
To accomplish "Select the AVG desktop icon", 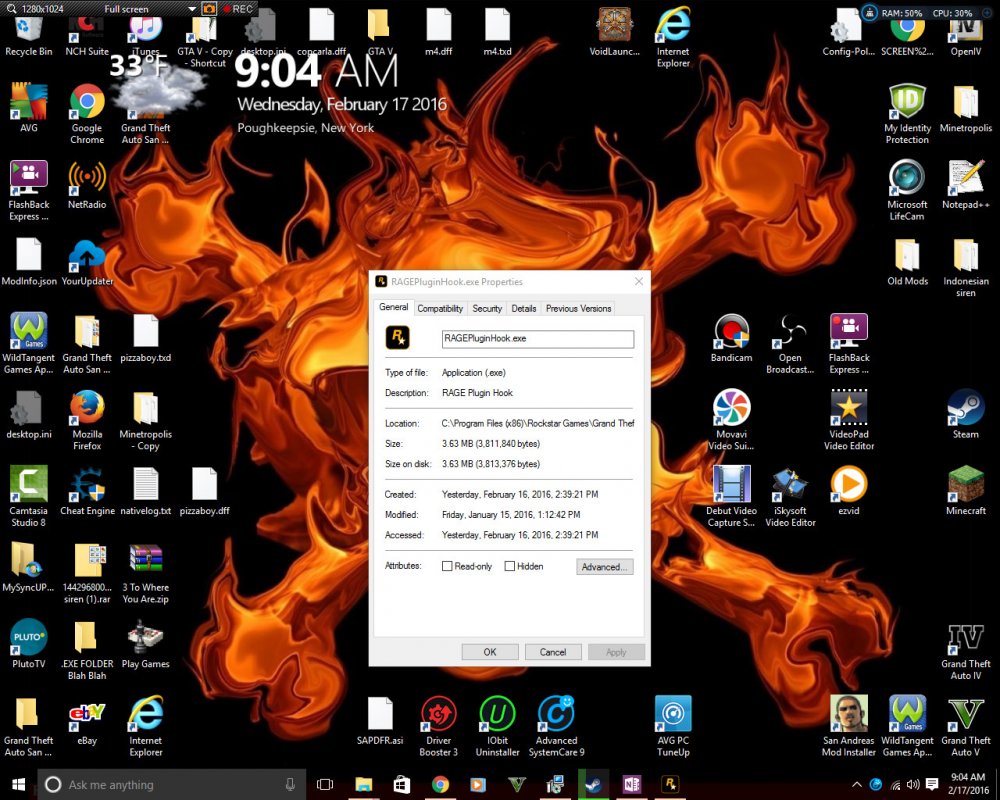I will [29, 107].
